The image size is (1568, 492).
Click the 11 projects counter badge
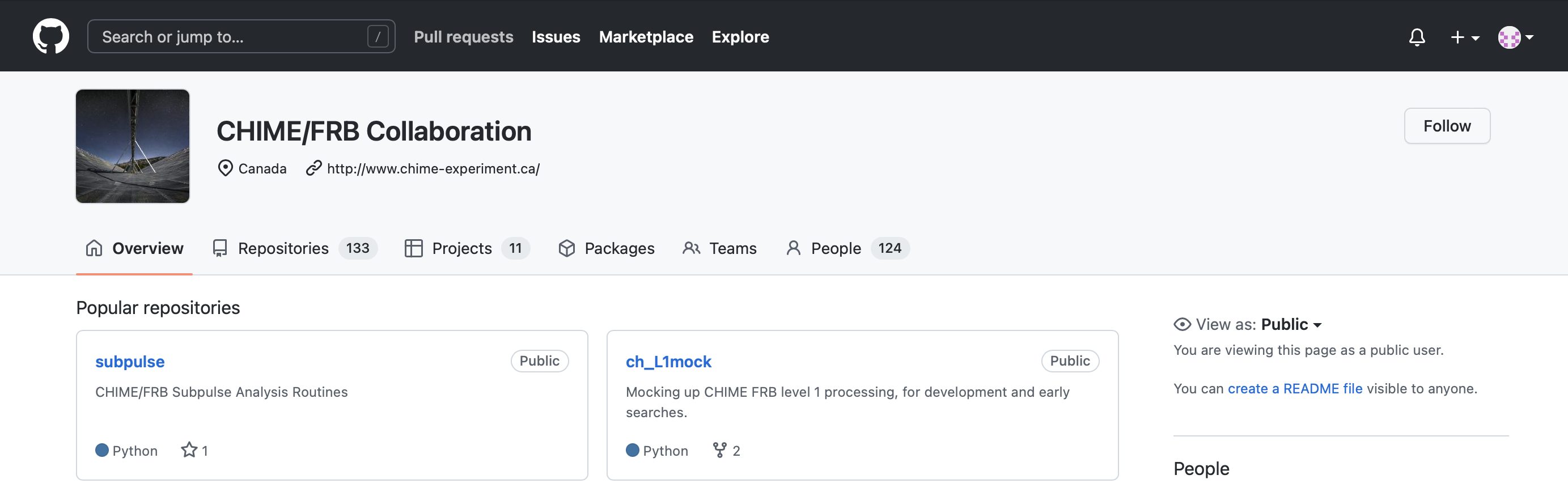pyautogui.click(x=515, y=248)
